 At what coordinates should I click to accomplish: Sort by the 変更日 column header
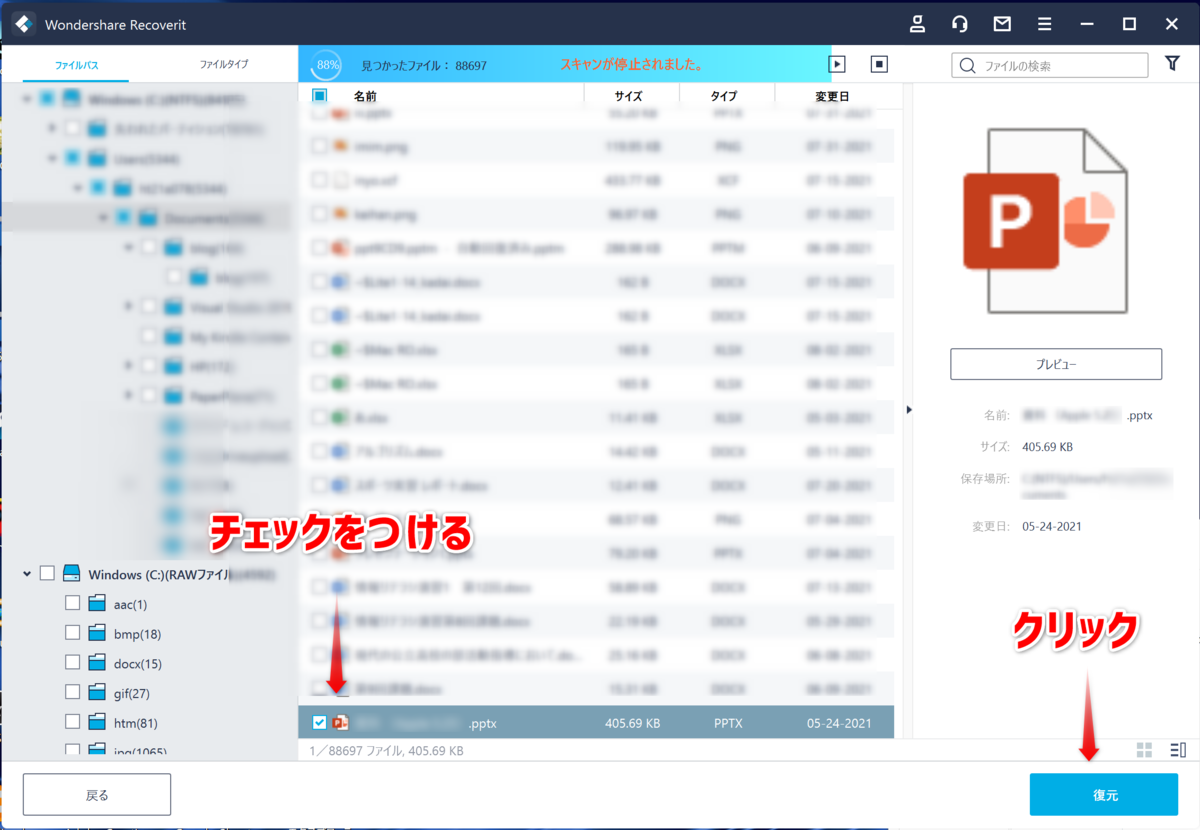[832, 96]
